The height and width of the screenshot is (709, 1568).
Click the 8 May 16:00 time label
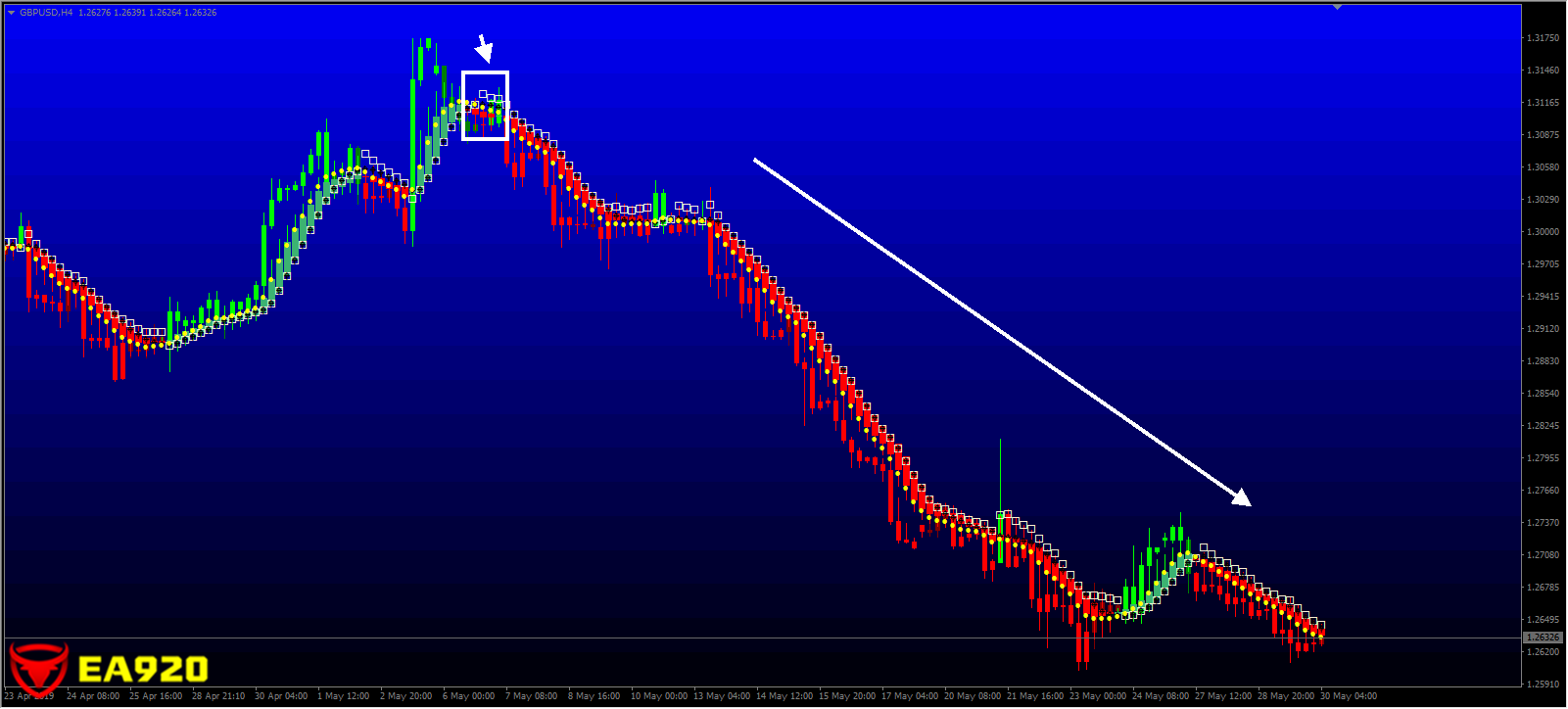click(594, 696)
